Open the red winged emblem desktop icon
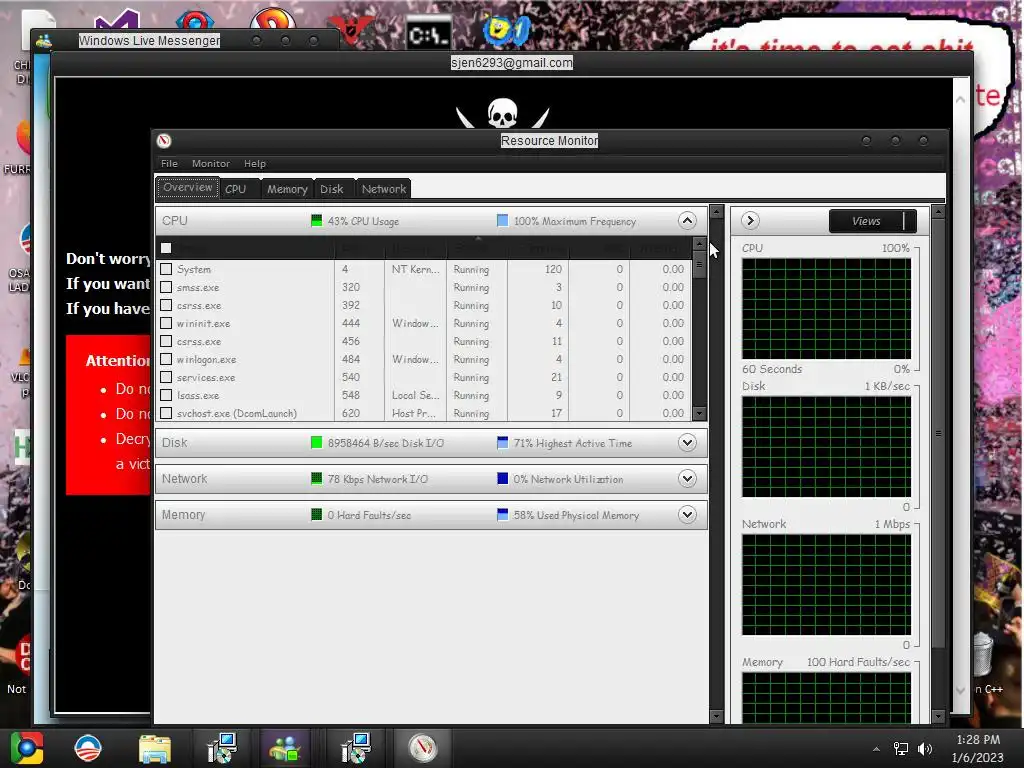This screenshot has height=768, width=1024. [x=351, y=29]
